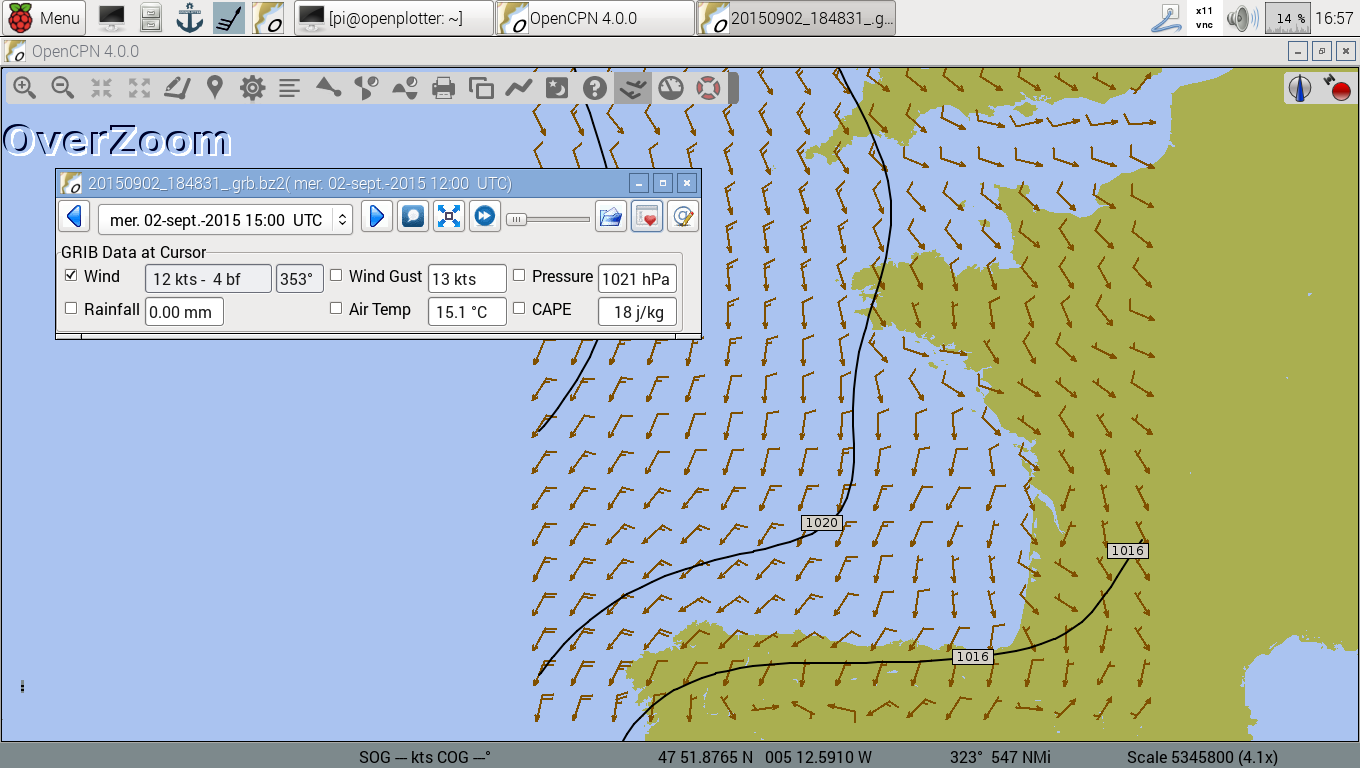The width and height of the screenshot is (1360, 768).
Task: Click the 1020 isobar label on chart
Action: point(821,523)
